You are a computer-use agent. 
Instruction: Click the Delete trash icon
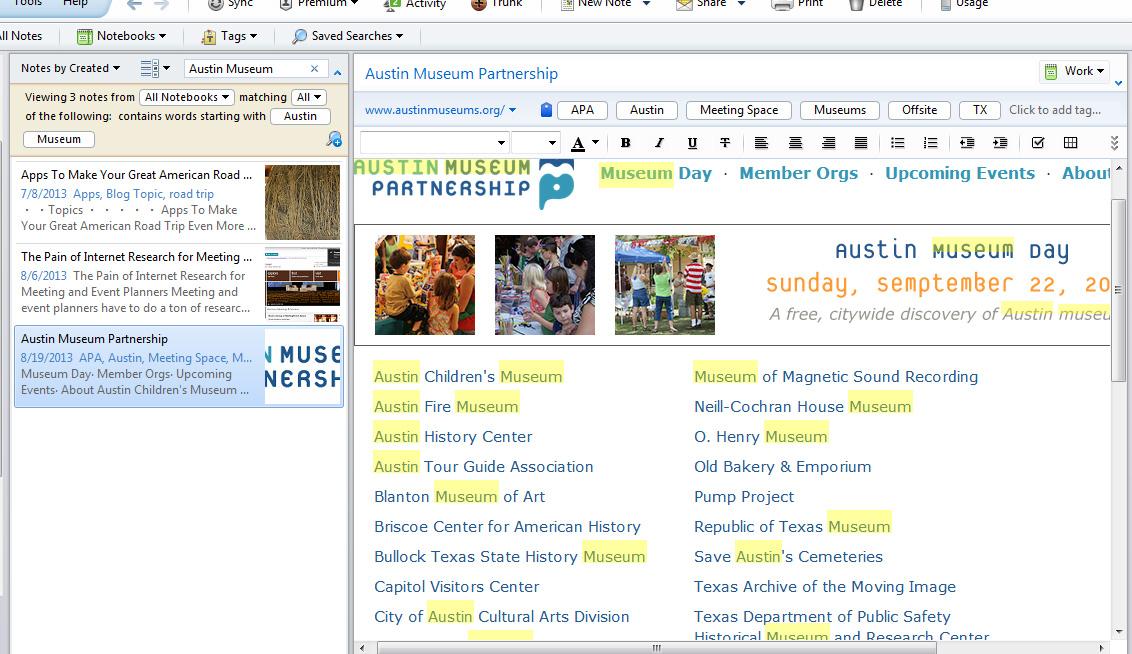click(856, 4)
